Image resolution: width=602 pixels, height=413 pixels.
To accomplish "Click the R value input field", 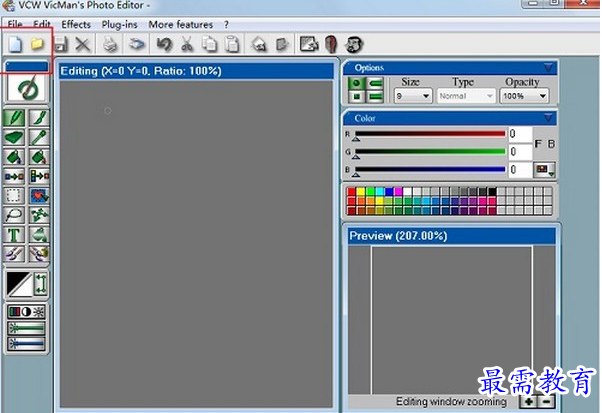I will tap(518, 134).
